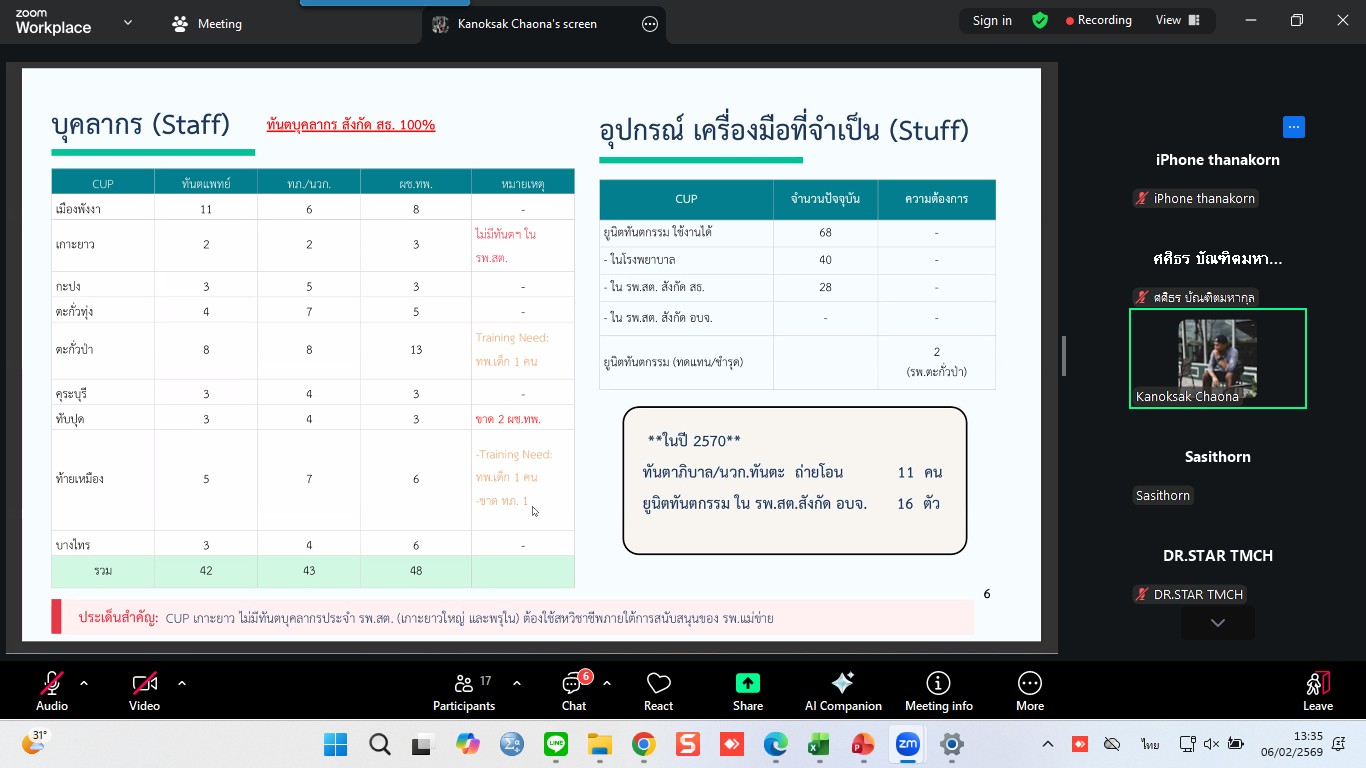This screenshot has height=768, width=1366.
Task: Expand audio options arrow
Action: pyautogui.click(x=84, y=684)
